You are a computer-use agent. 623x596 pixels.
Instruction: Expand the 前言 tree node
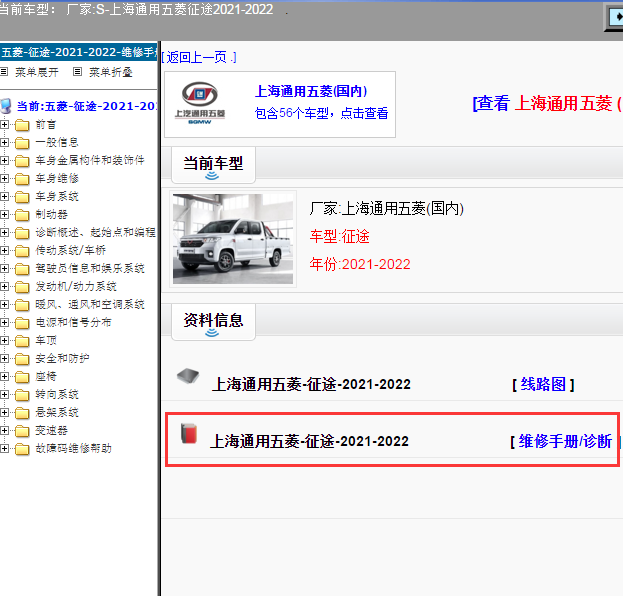(x=4, y=125)
